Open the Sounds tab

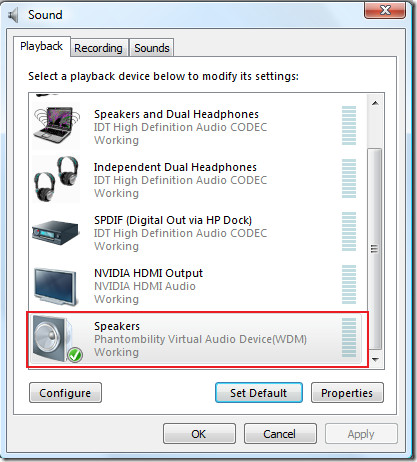coord(152,48)
